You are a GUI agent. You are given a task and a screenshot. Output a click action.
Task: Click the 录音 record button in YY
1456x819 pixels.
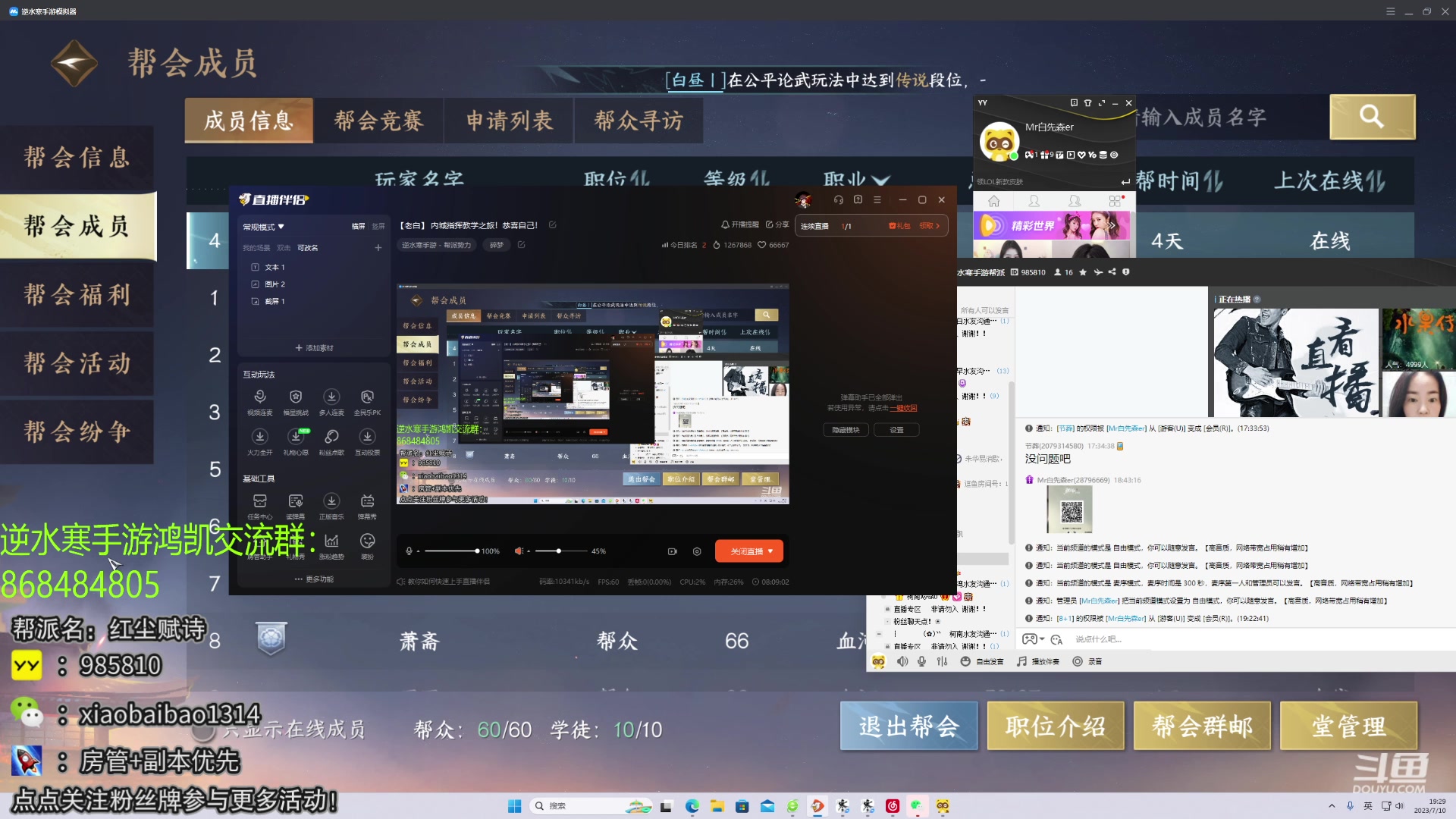coord(1087,661)
